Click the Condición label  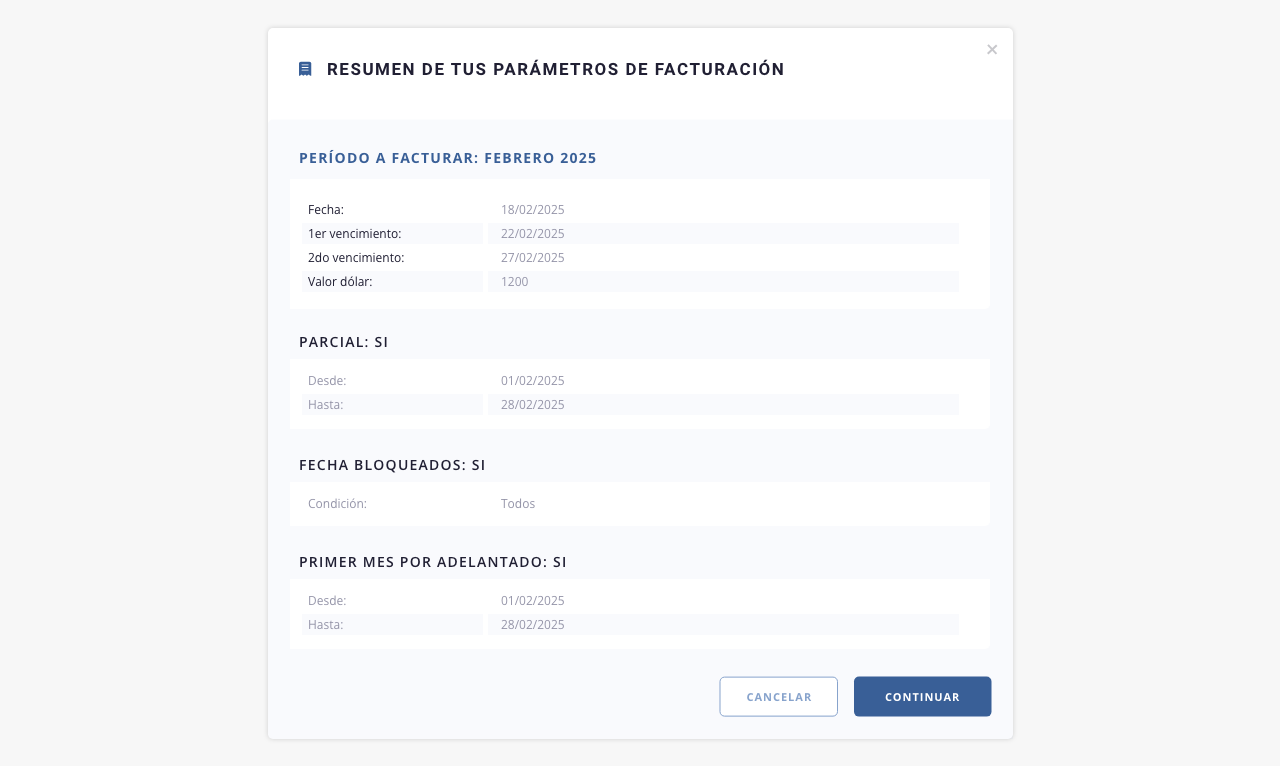[x=337, y=504]
